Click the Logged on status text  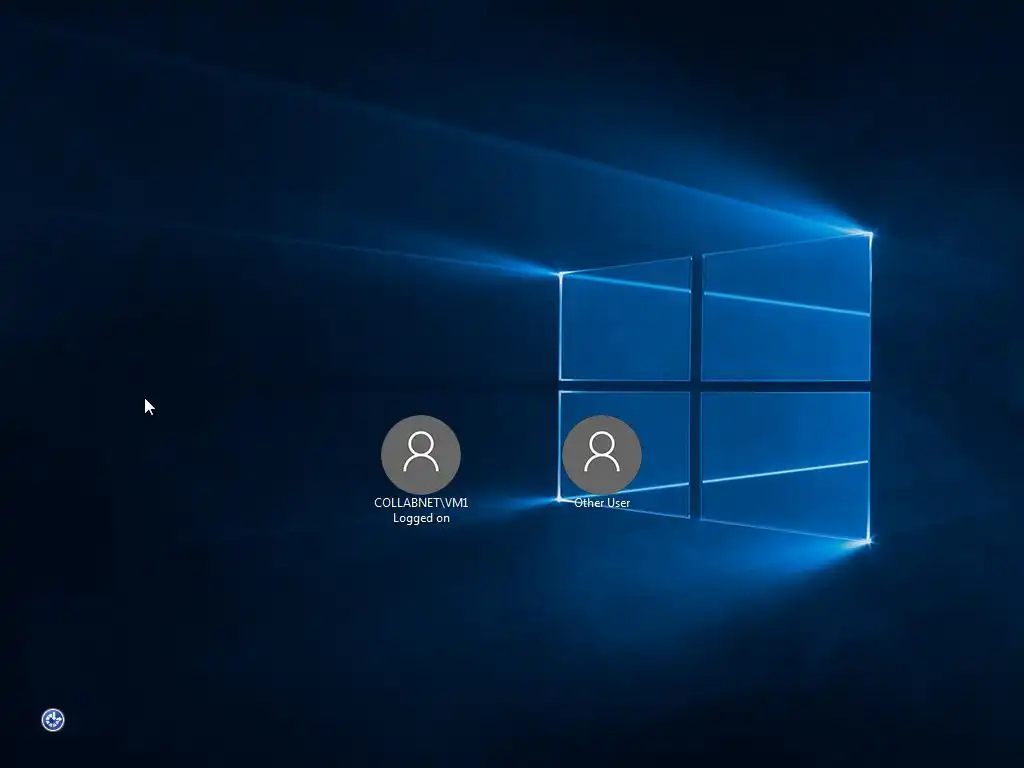421,518
